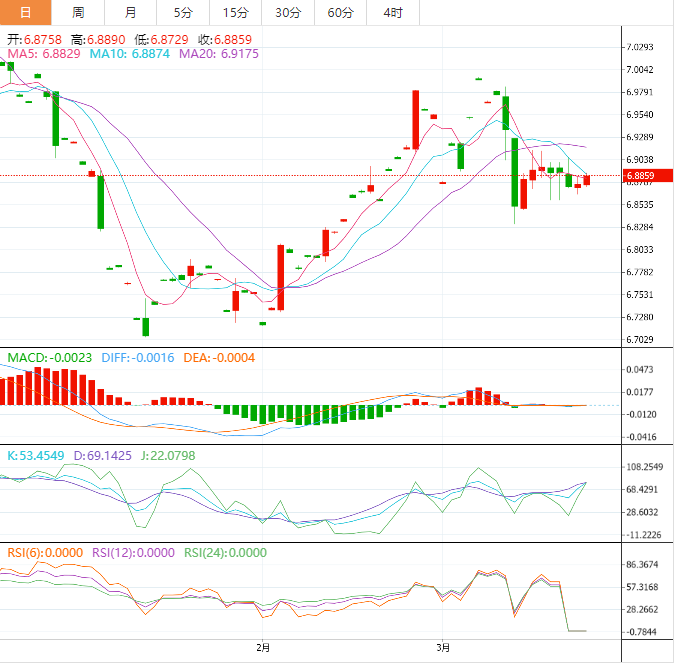Click the MA10: 6.8874 label
The width and height of the screenshot is (674, 663).
click(129, 54)
